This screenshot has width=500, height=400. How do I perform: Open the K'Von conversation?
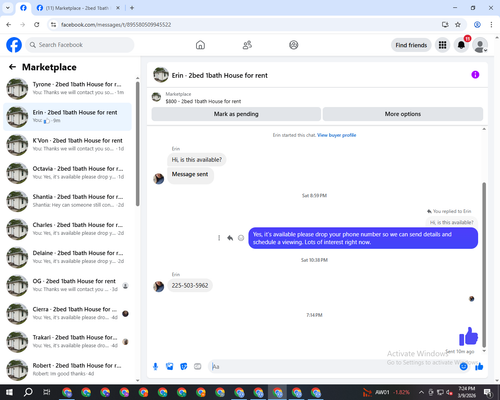coord(67,145)
